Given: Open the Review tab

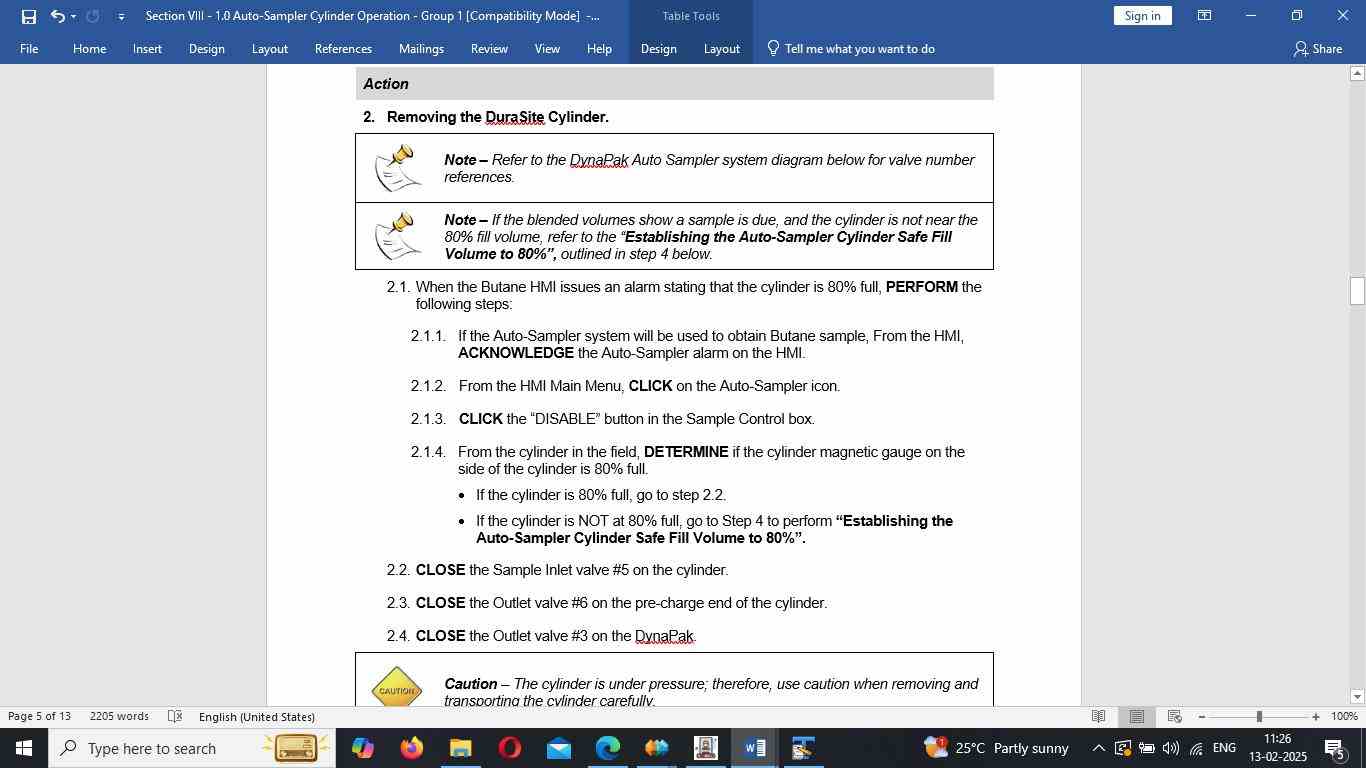Looking at the screenshot, I should click(489, 48).
